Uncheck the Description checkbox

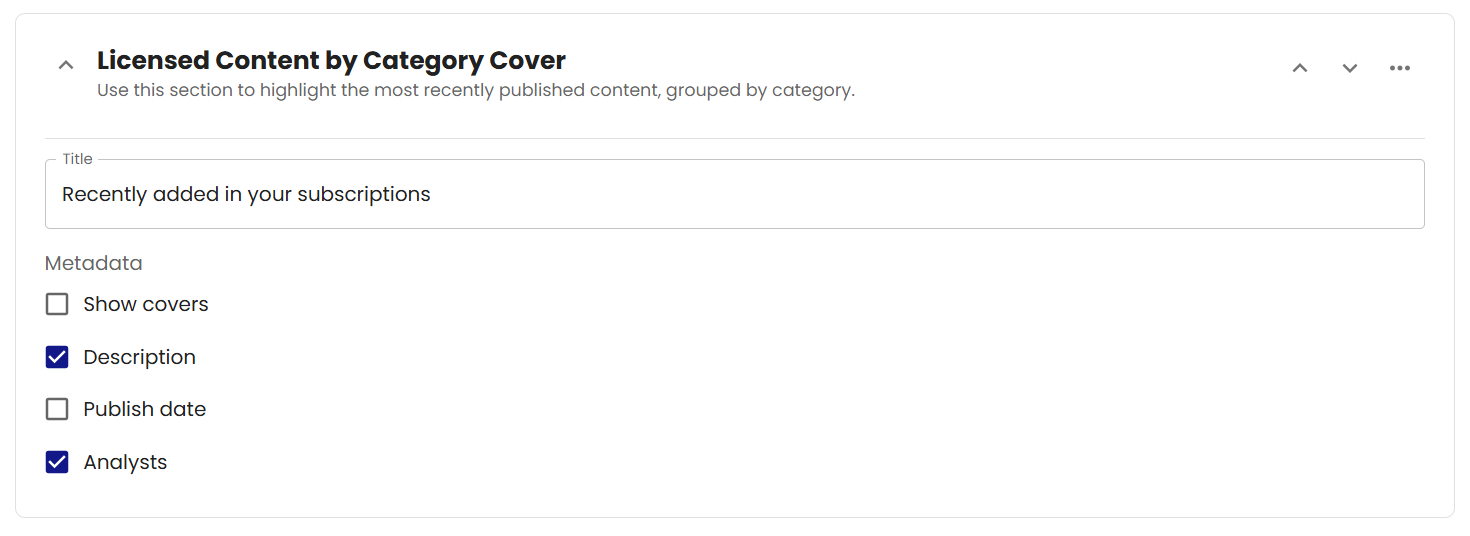pos(57,357)
